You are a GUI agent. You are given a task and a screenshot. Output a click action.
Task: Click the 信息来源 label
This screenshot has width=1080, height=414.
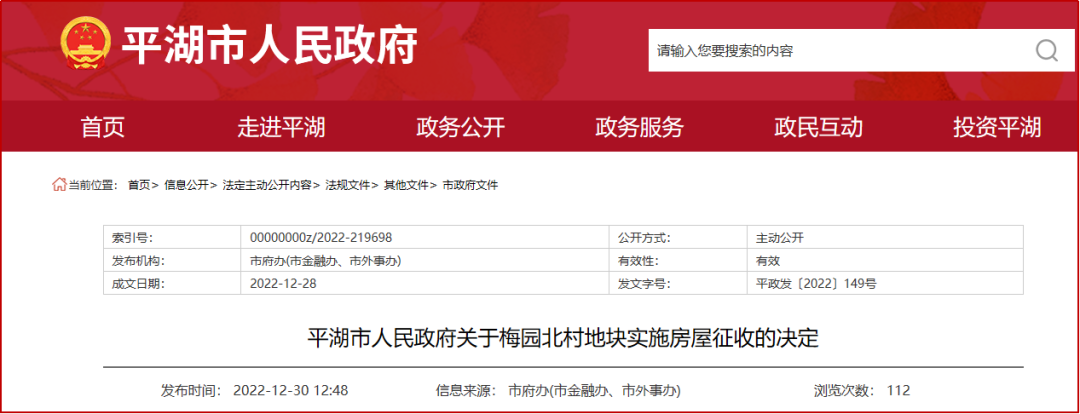point(466,391)
